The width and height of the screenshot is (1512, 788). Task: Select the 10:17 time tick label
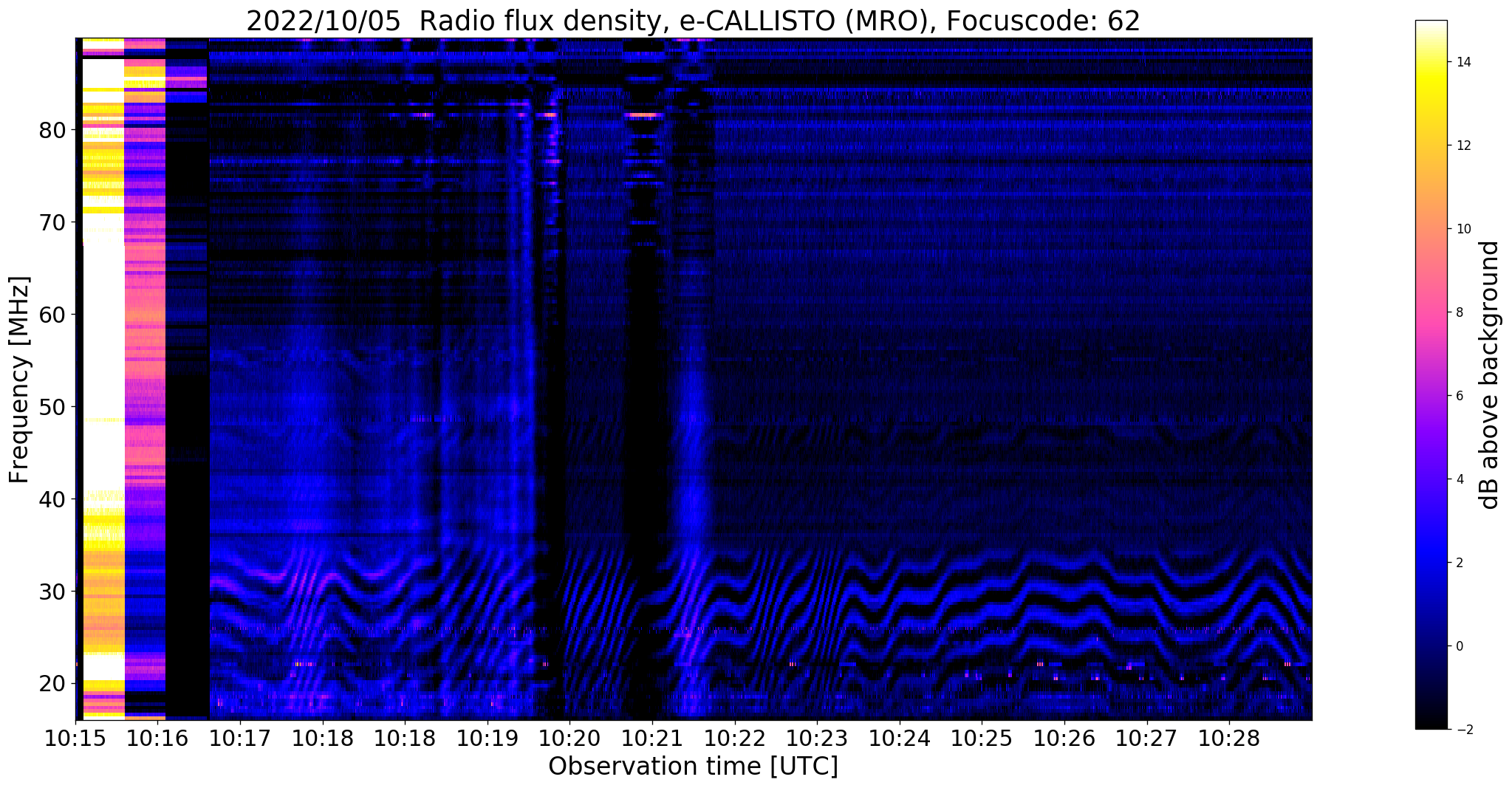[x=240, y=739]
